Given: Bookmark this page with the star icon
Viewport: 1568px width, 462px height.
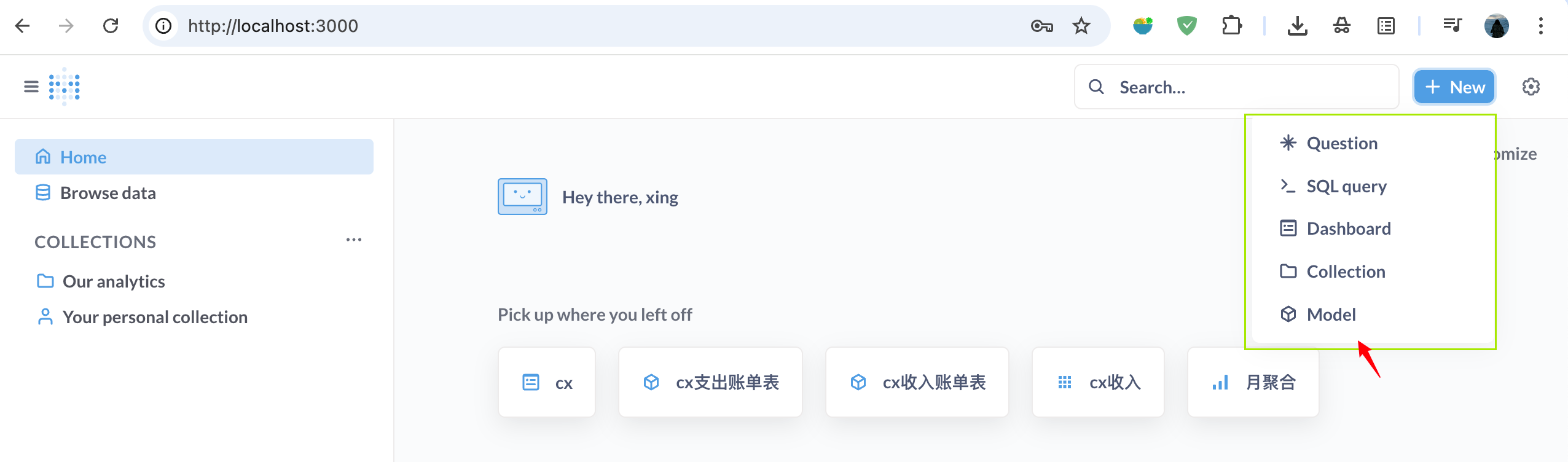Looking at the screenshot, I should pyautogui.click(x=1081, y=26).
